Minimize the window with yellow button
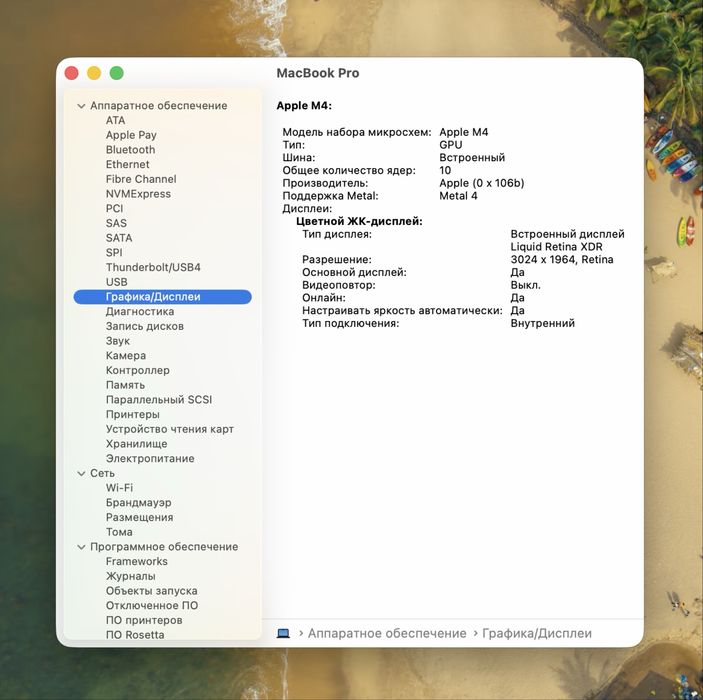This screenshot has width=703, height=700. pos(94,73)
